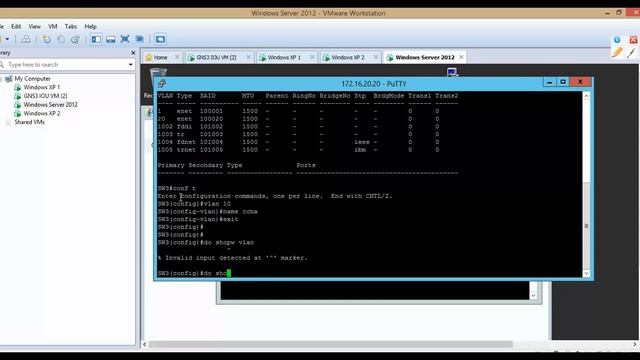The width and height of the screenshot is (640, 360).
Task: Close the Windows XP 1 tab
Action: point(312,57)
